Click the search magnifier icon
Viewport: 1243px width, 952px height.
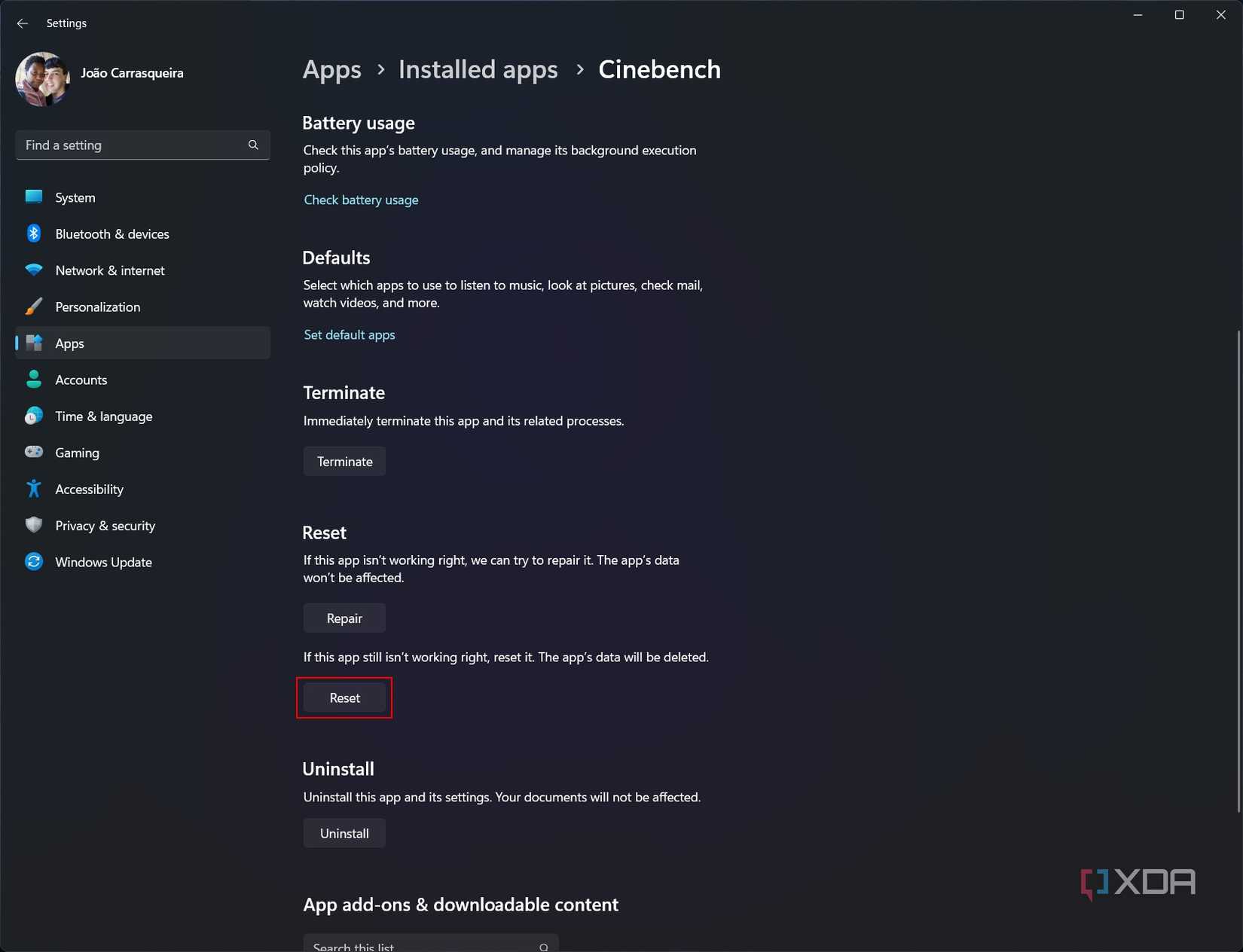253,145
